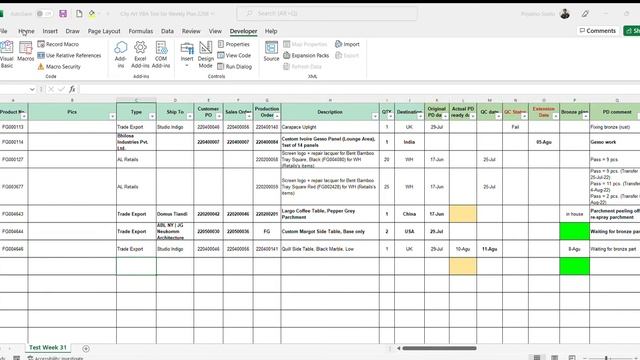Viewport: 640px width, 360px height.
Task: Switch to the Home tab
Action: coord(26,31)
